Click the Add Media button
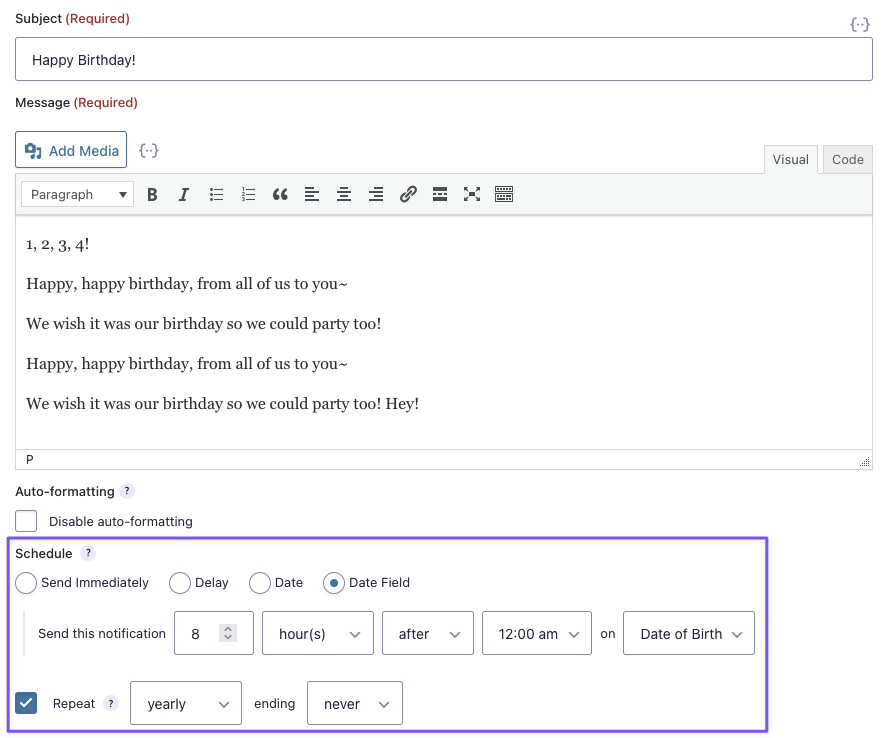Screen dimensions: 886x738 [x=71, y=151]
